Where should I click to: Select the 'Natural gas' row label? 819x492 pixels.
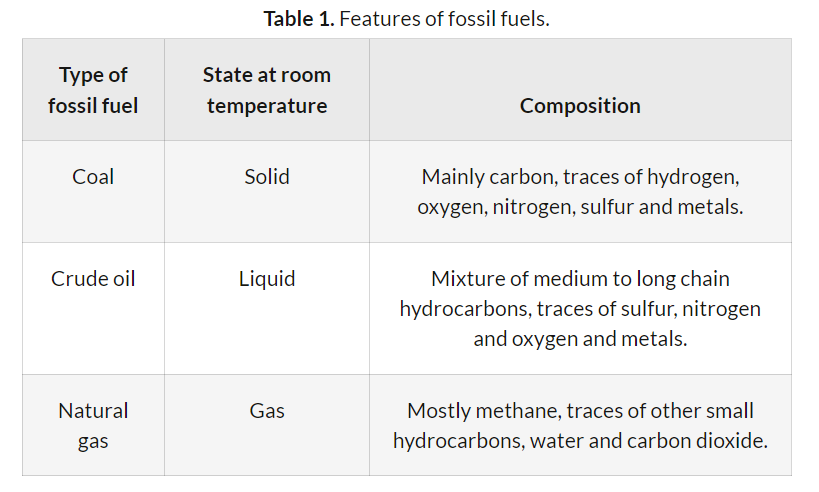(x=93, y=425)
